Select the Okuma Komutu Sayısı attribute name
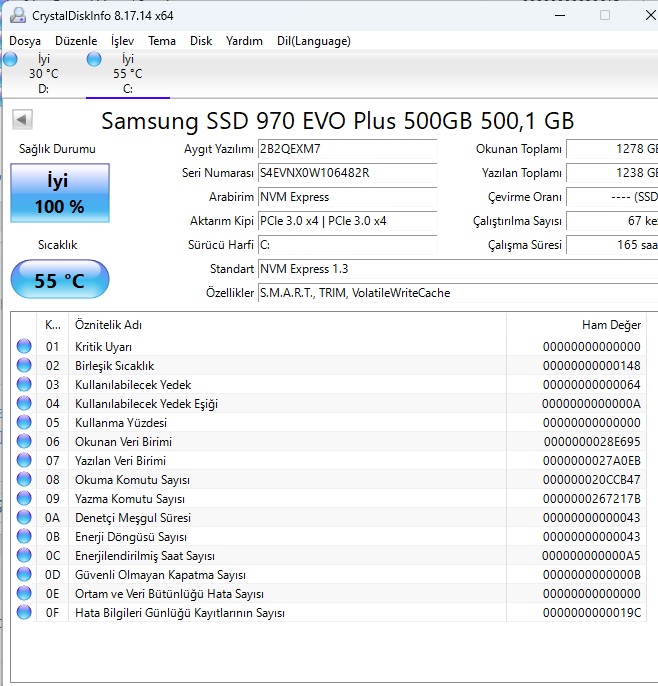Viewport: 658px width, 686px height. pyautogui.click(x=132, y=480)
